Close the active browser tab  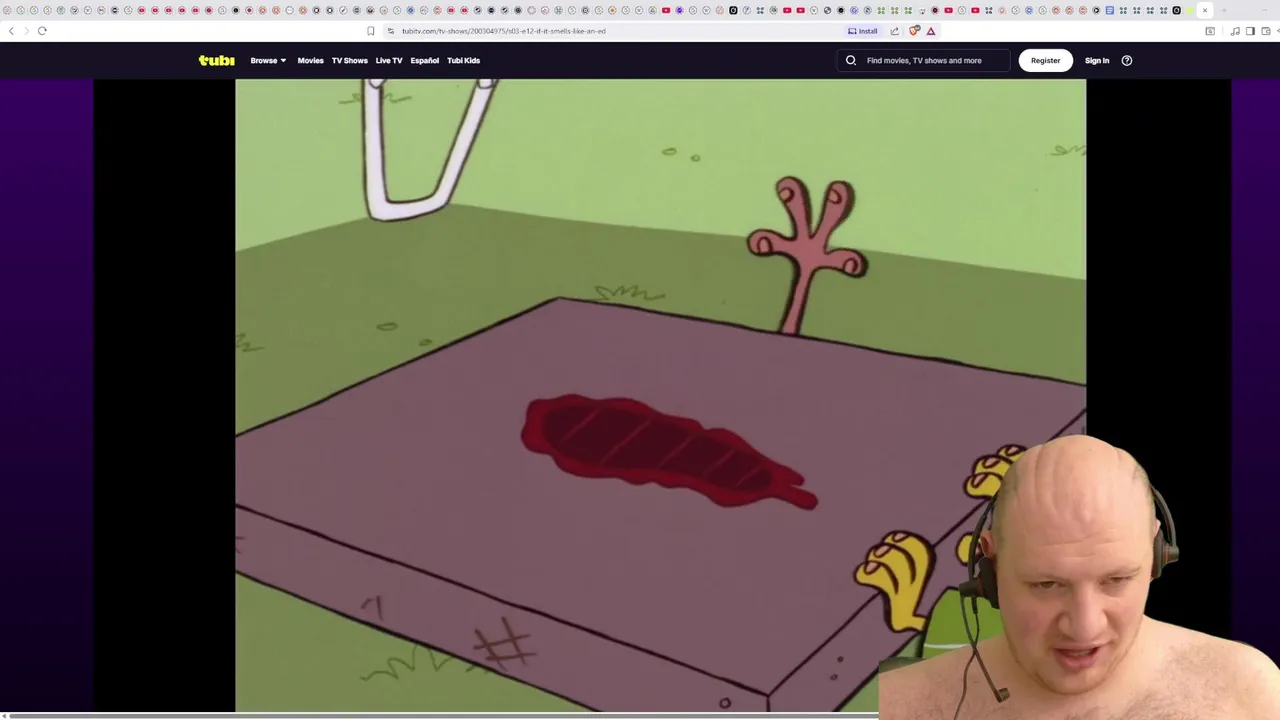click(1204, 10)
